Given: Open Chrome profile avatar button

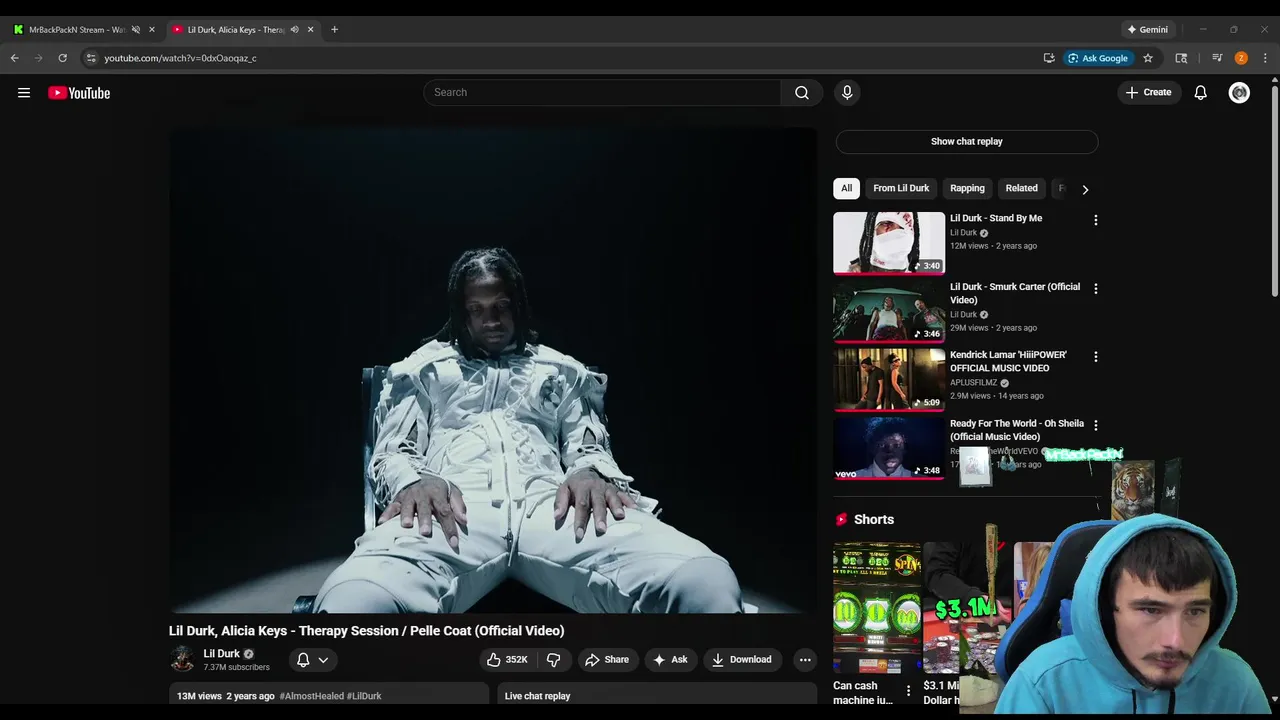Looking at the screenshot, I should 1241,58.
